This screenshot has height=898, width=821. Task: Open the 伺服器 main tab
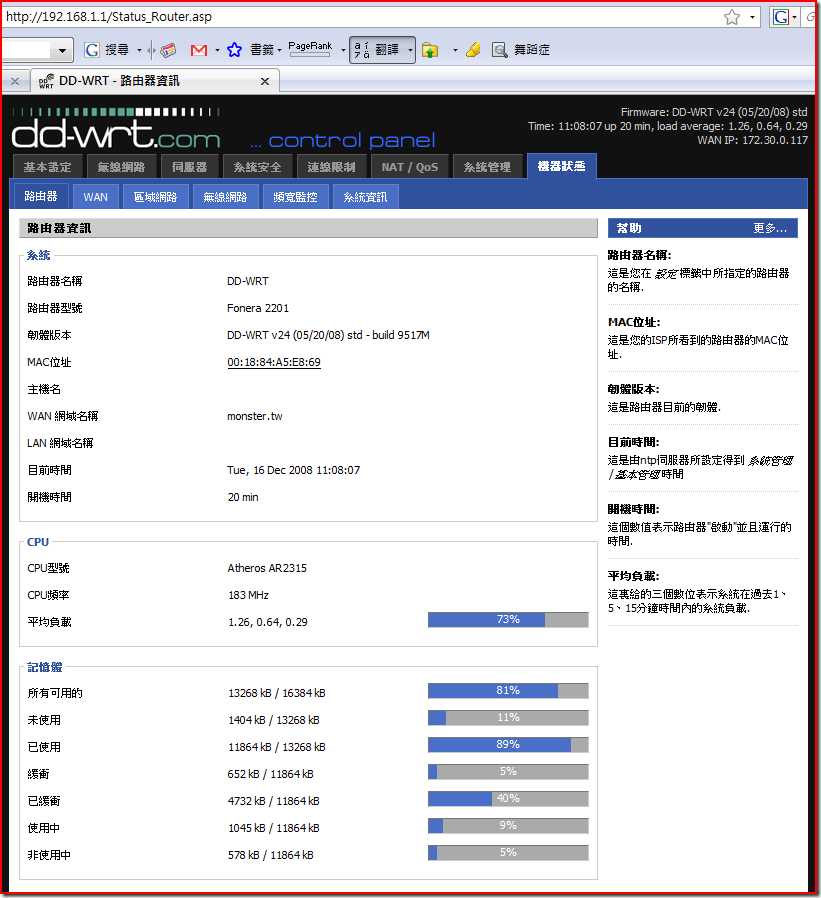(190, 167)
